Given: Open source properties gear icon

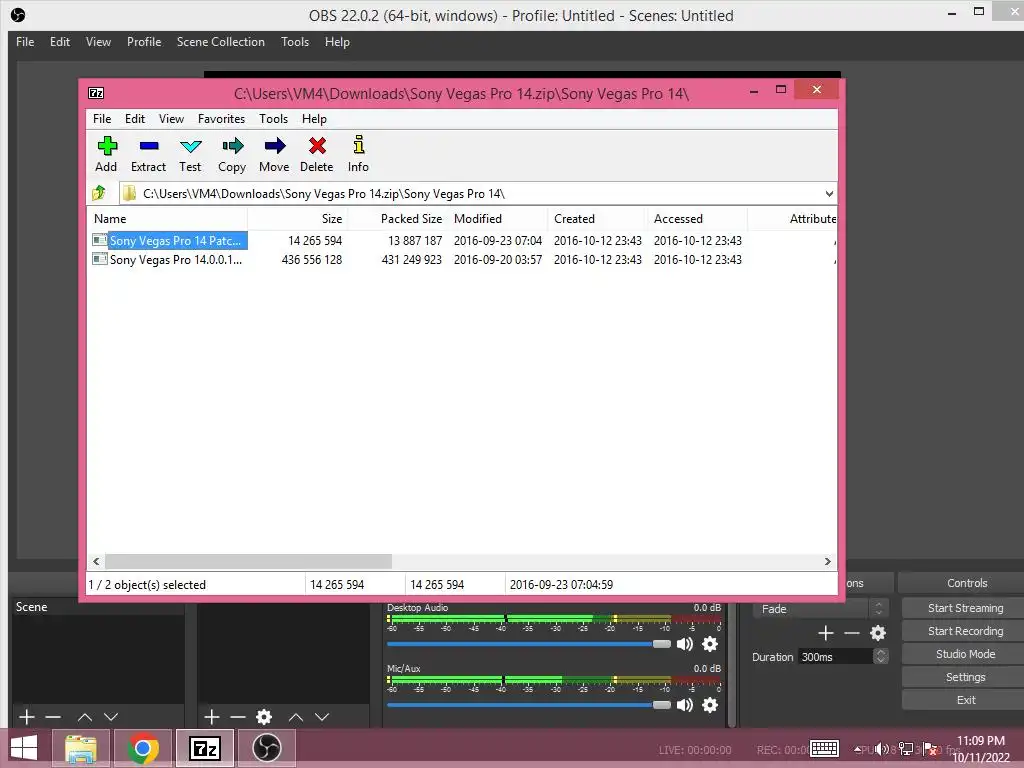Looking at the screenshot, I should click(264, 717).
